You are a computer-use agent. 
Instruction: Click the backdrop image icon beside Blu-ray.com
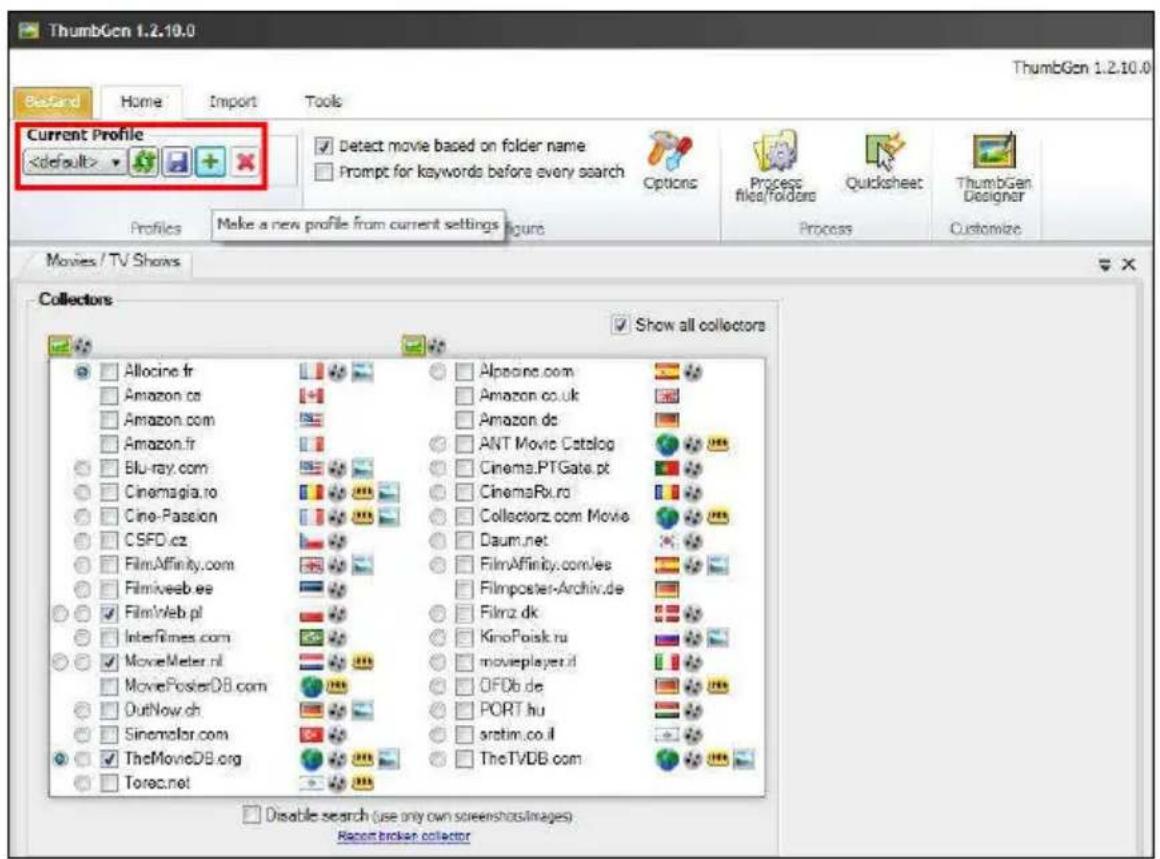tap(362, 468)
